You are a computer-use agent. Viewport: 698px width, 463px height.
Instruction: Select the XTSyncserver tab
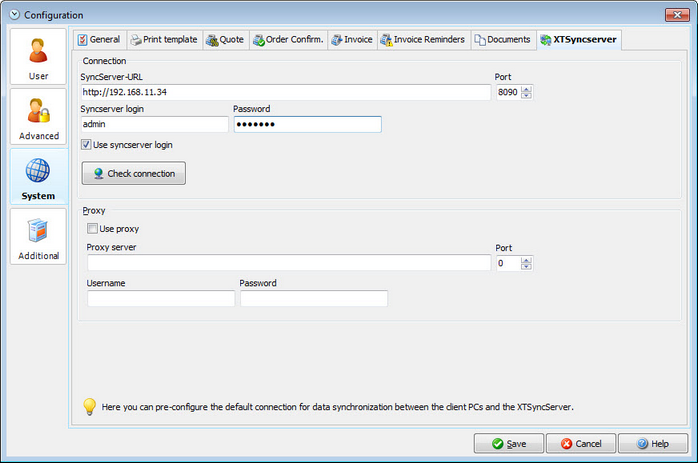point(579,40)
